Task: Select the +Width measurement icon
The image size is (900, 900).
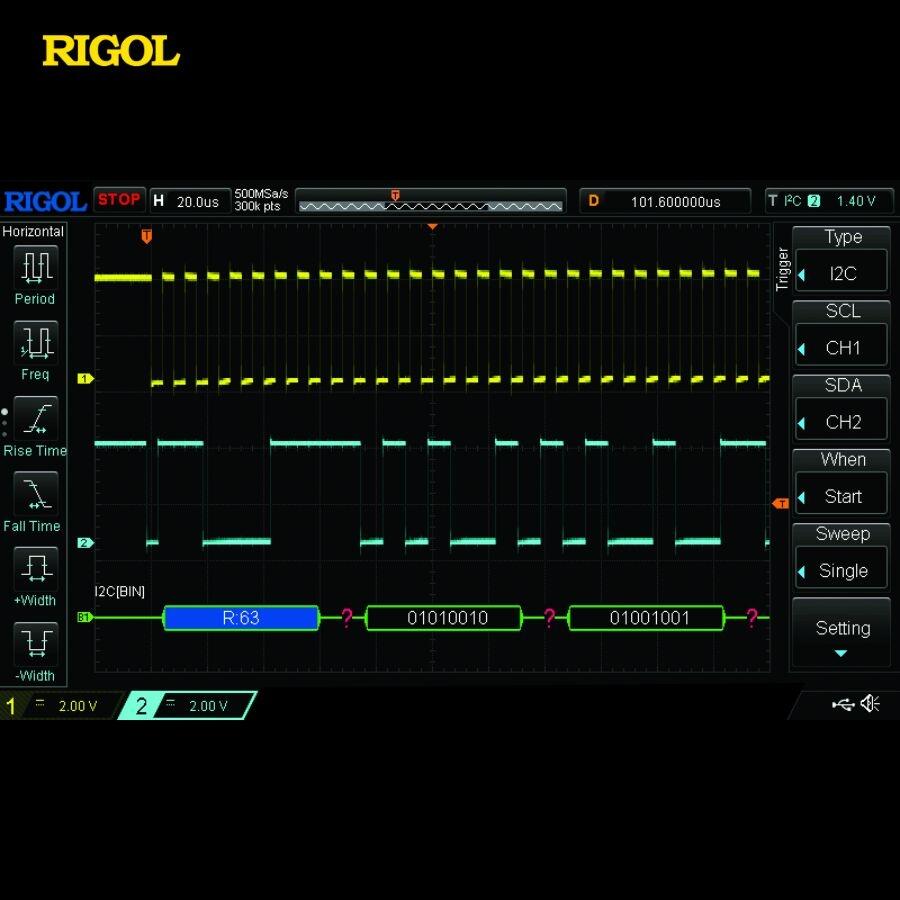Action: click(36, 568)
